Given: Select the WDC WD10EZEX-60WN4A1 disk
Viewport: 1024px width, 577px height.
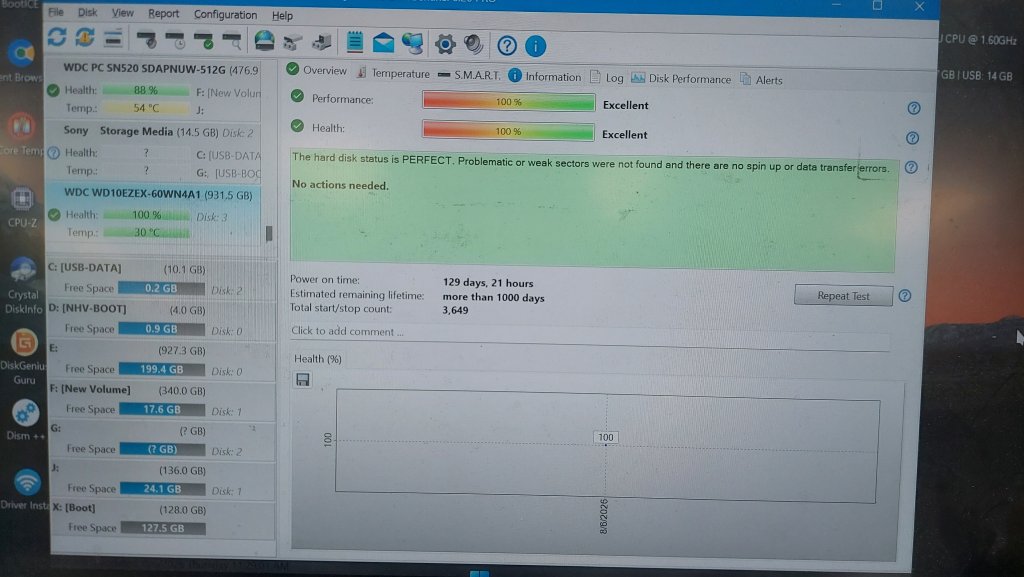Looking at the screenshot, I should pos(153,213).
